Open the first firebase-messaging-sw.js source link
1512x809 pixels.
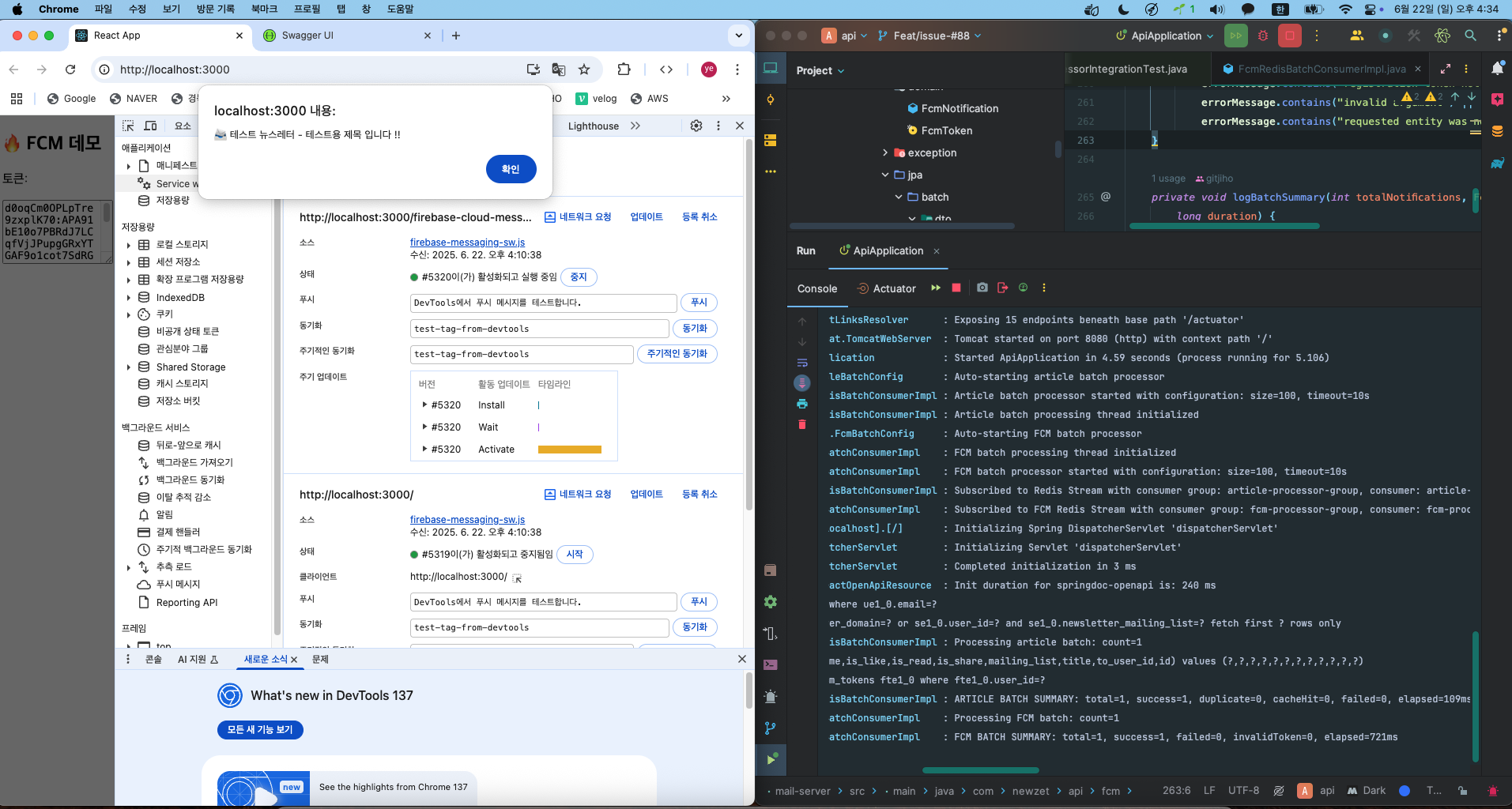coord(467,243)
